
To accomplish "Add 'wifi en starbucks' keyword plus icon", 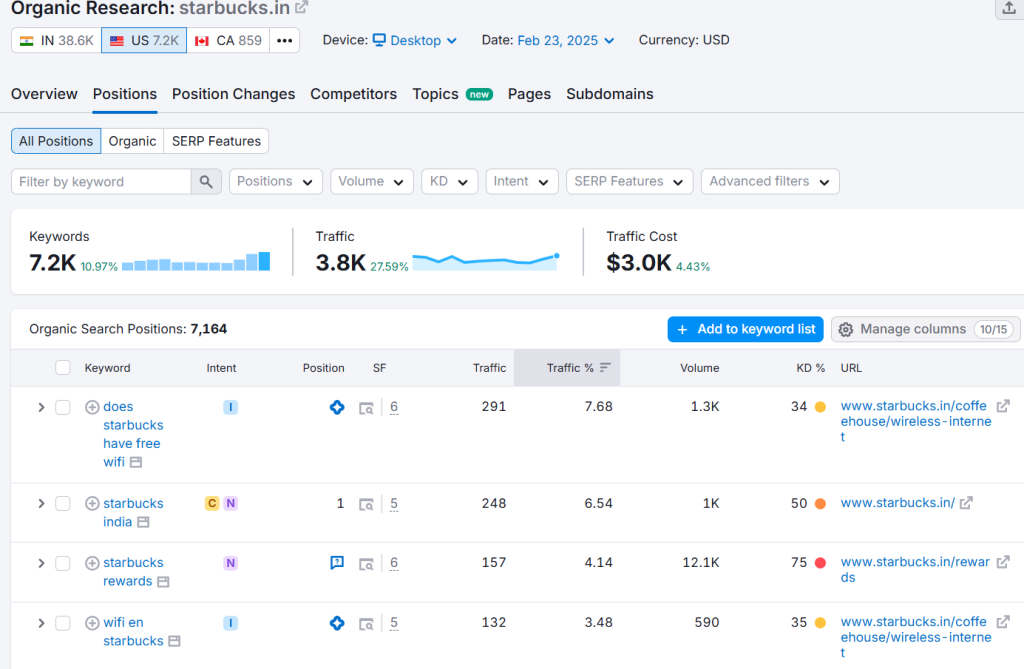I will click(92, 623).
